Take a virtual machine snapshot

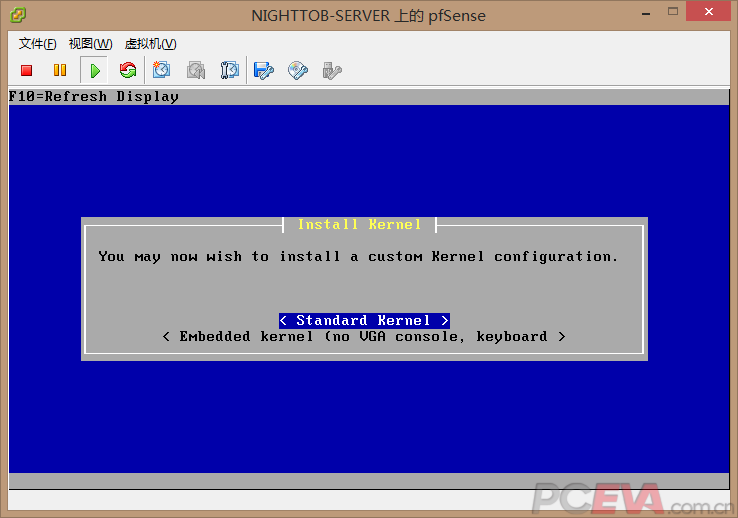tap(162, 70)
